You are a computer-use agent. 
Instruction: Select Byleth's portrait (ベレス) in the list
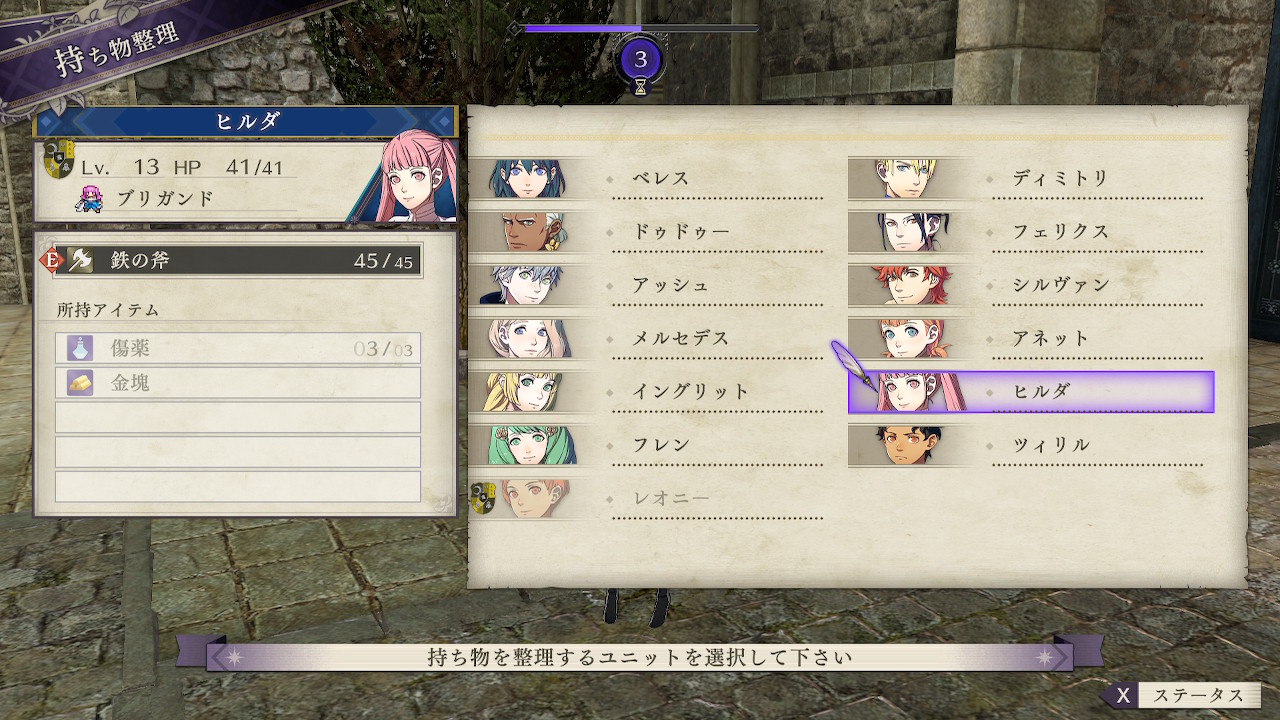coord(528,178)
